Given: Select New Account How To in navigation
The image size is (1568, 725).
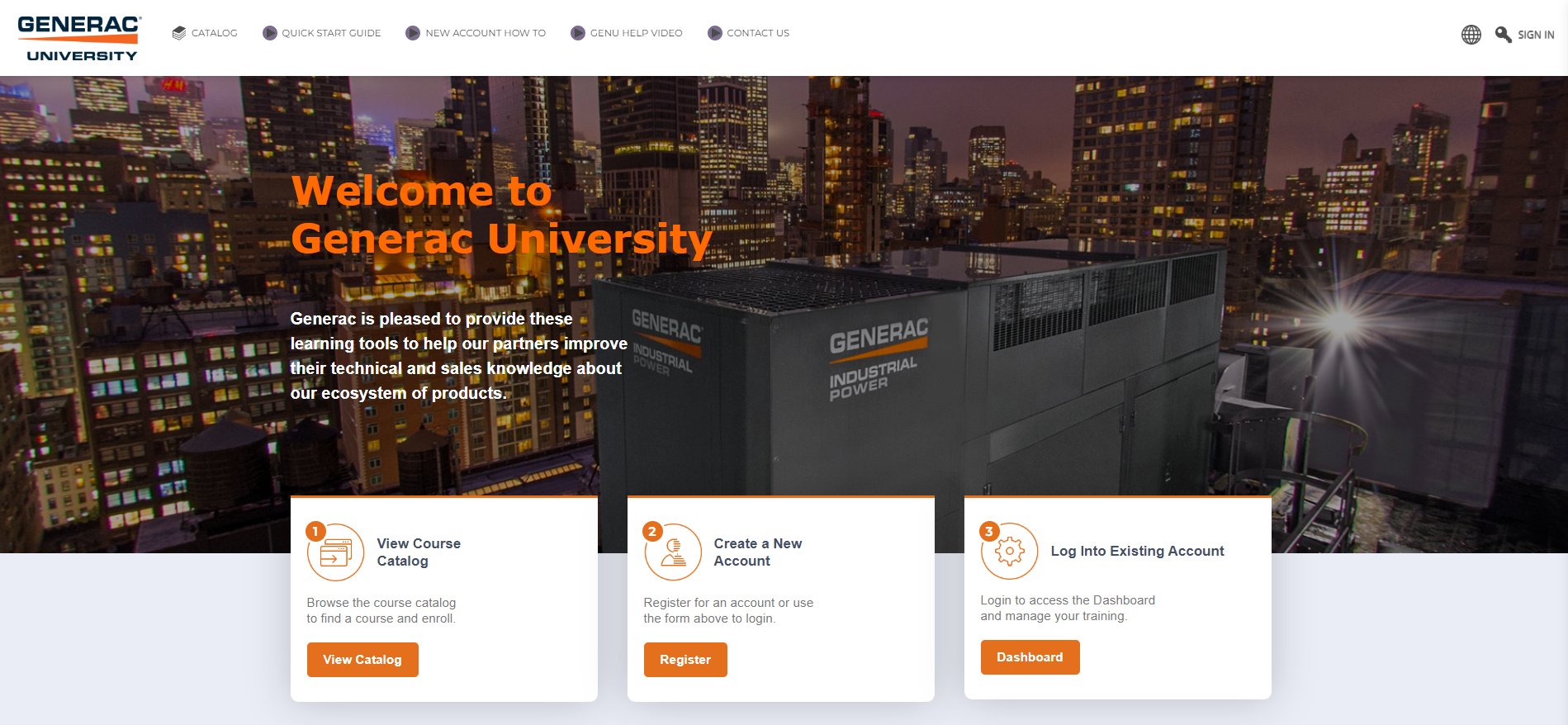Looking at the screenshot, I should [x=486, y=33].
